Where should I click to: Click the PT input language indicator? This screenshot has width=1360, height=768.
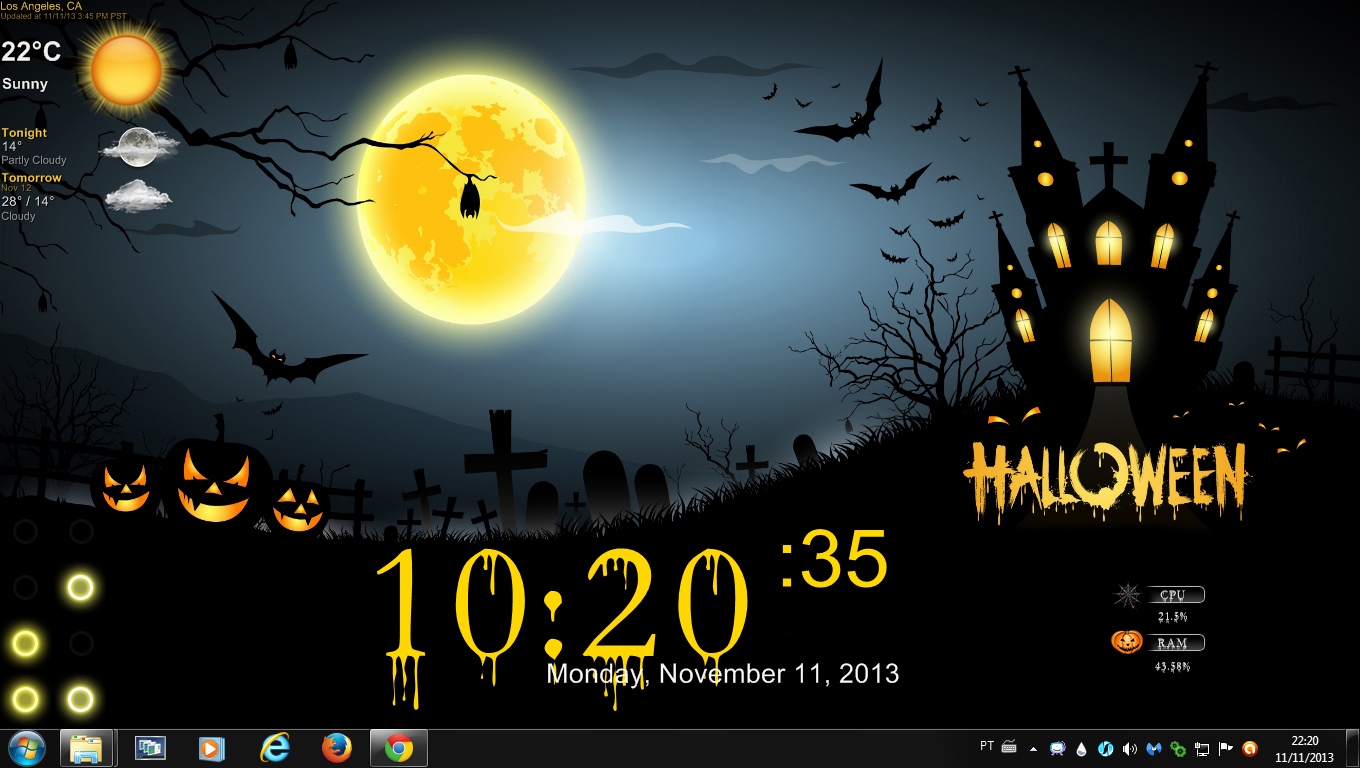point(987,746)
